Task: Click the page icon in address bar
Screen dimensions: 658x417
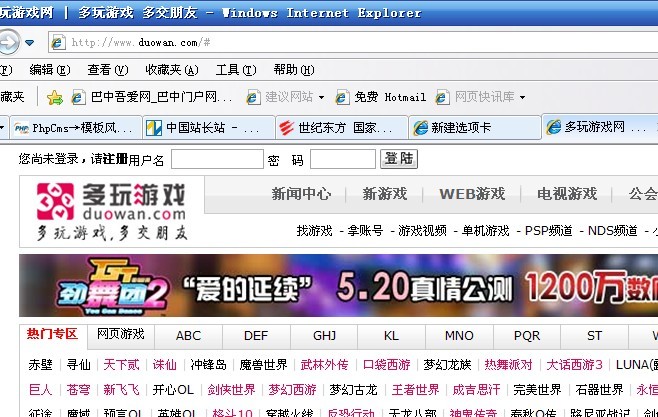Action: pos(58,42)
